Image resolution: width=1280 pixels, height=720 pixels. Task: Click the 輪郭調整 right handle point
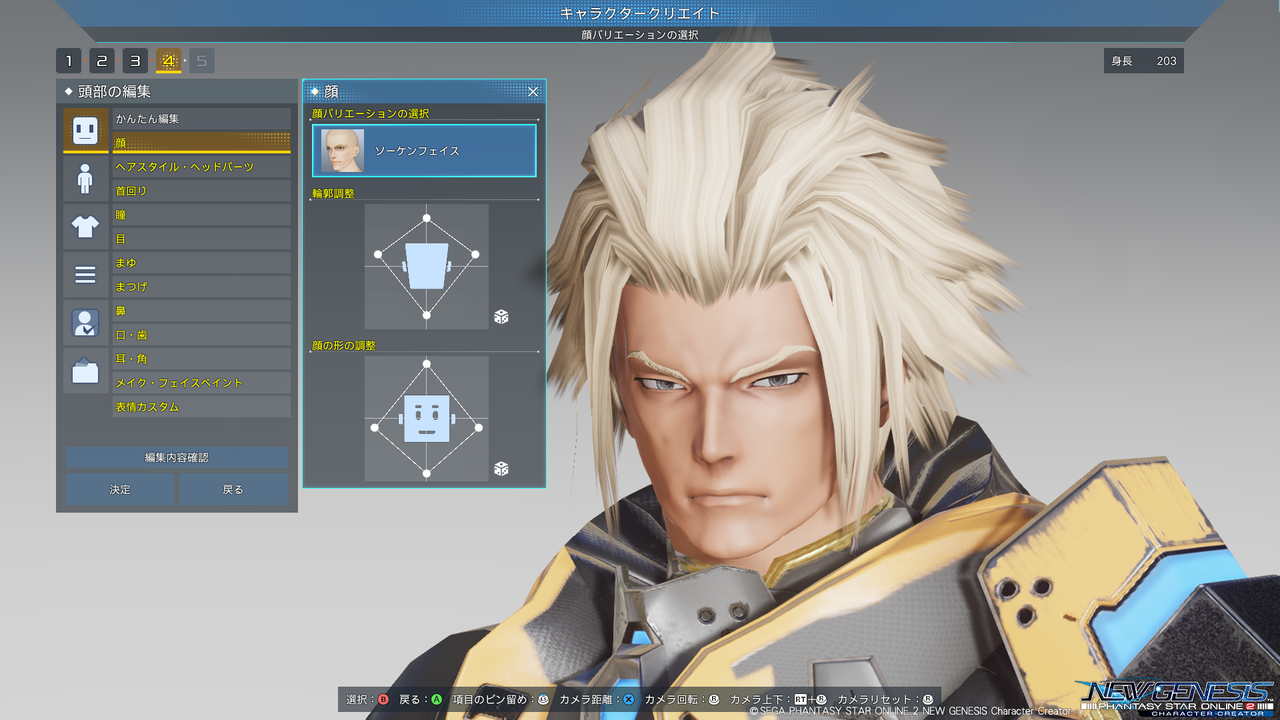tap(475, 254)
